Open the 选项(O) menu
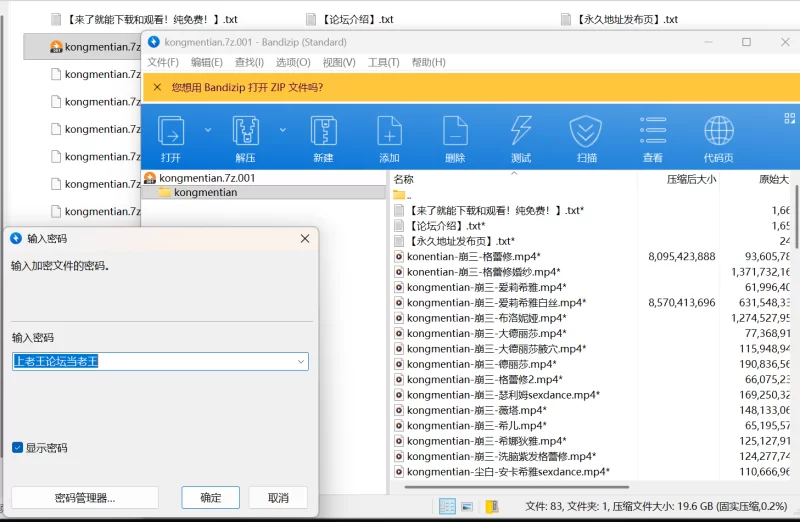This screenshot has width=800, height=522. click(293, 62)
